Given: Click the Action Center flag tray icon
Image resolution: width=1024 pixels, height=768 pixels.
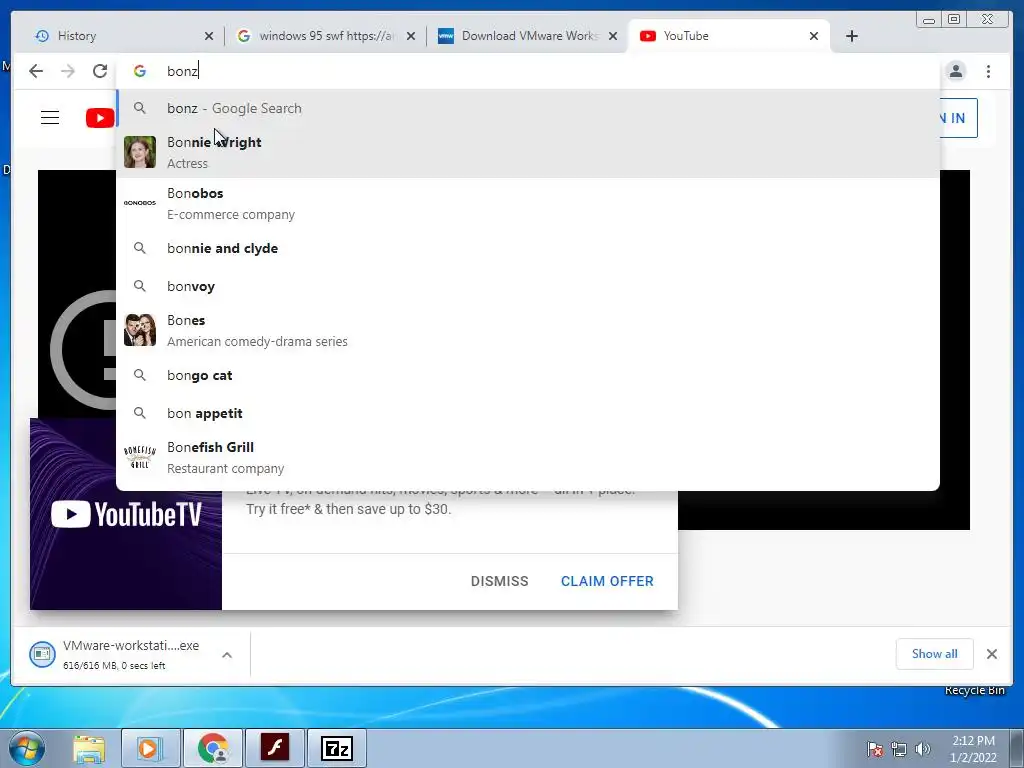Looking at the screenshot, I should click(x=875, y=749).
